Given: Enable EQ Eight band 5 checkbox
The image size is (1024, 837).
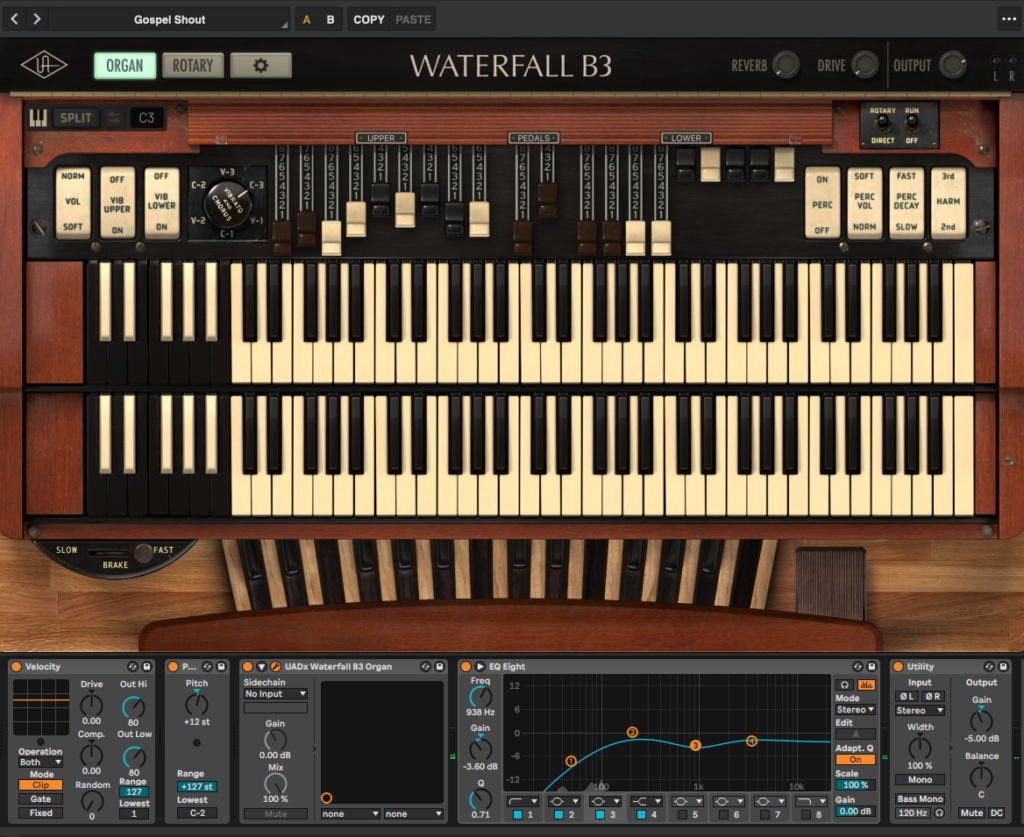Looking at the screenshot, I should 681,815.
